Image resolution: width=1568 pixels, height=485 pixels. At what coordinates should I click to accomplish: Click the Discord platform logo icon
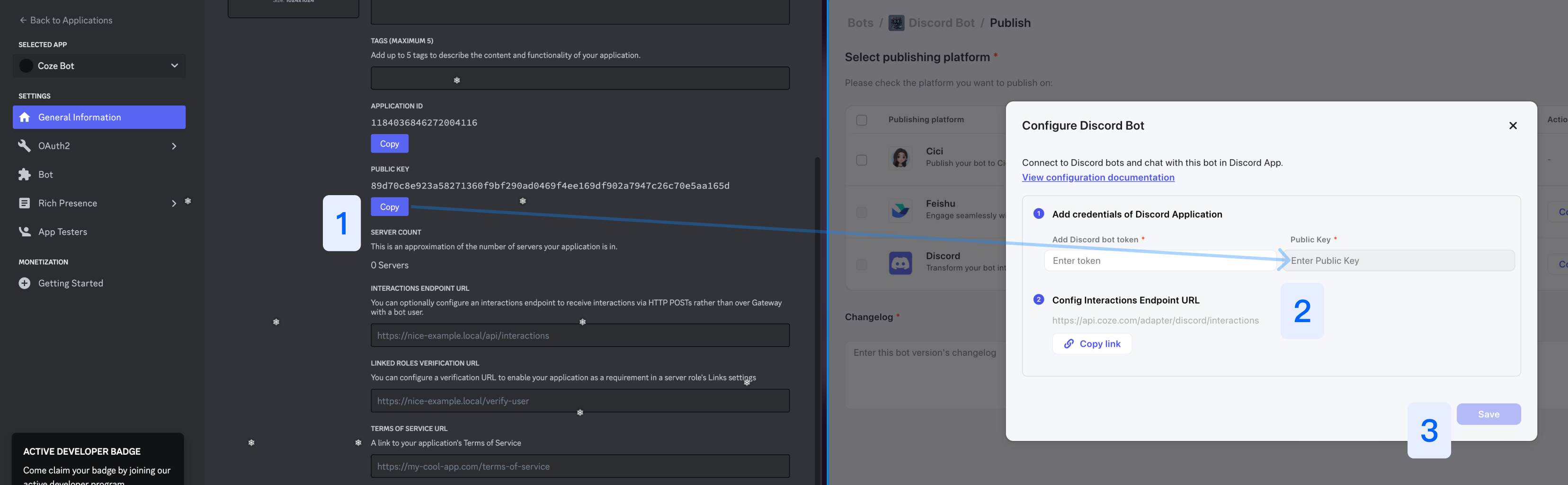(900, 263)
